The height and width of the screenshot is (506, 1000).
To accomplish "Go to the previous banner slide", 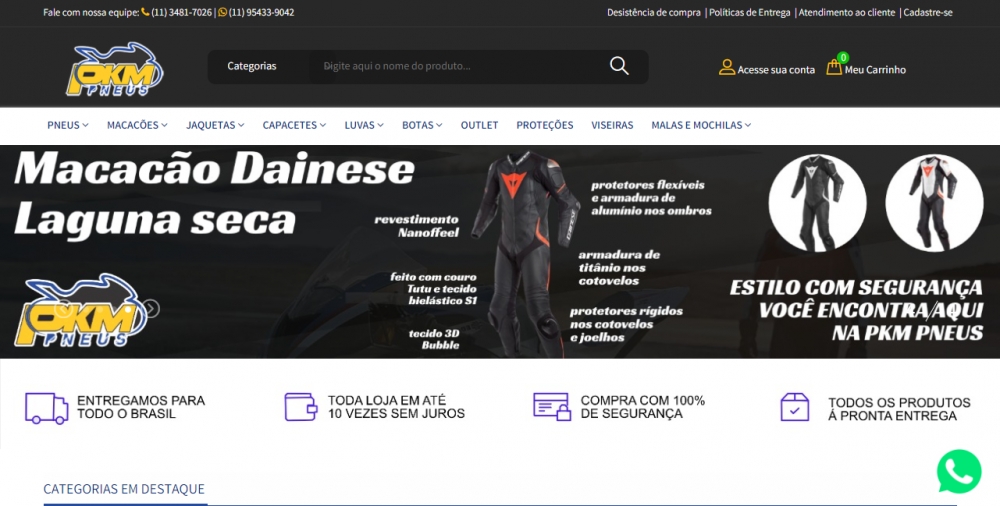I will 62,309.
